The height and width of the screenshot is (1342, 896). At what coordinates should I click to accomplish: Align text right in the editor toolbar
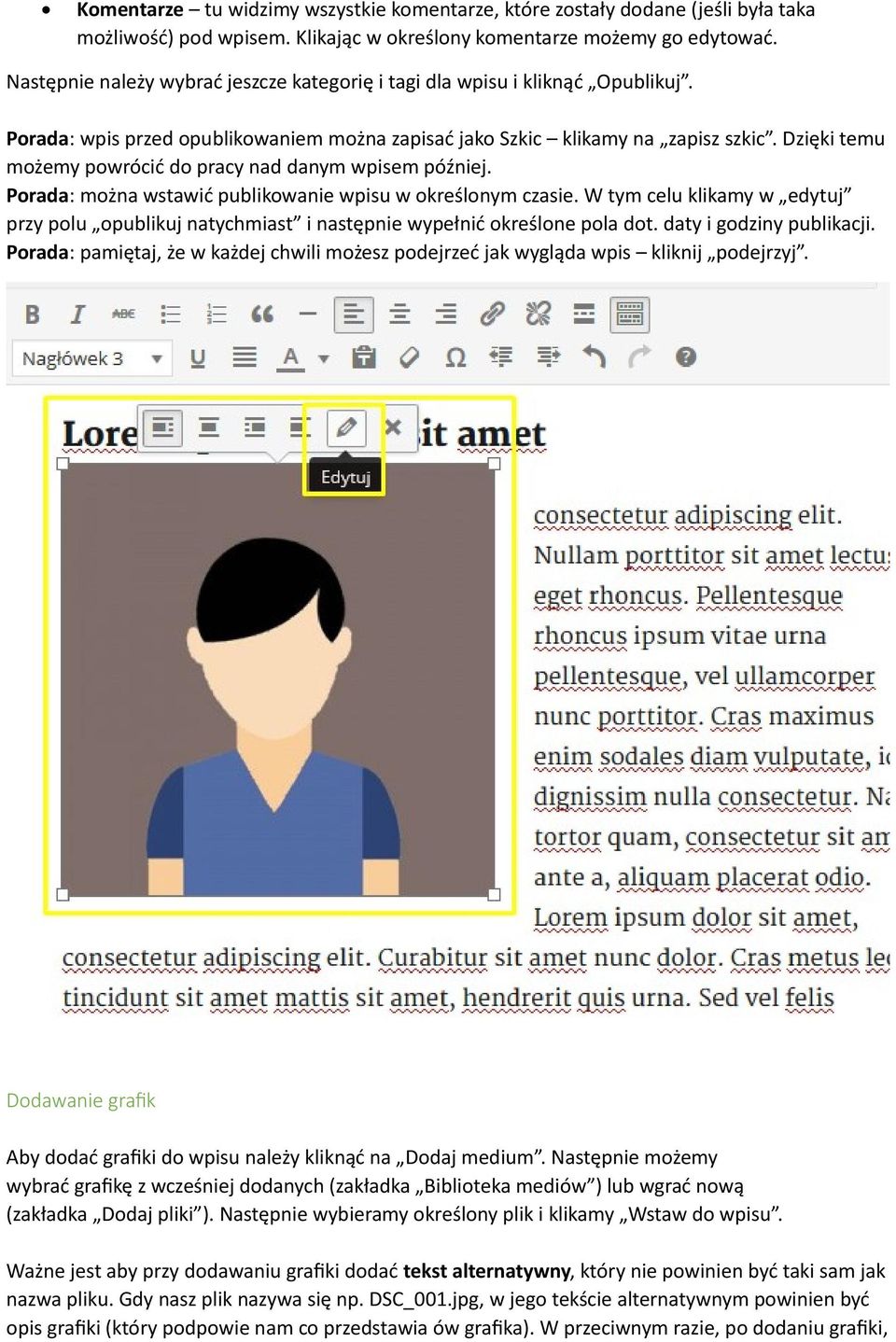(446, 315)
